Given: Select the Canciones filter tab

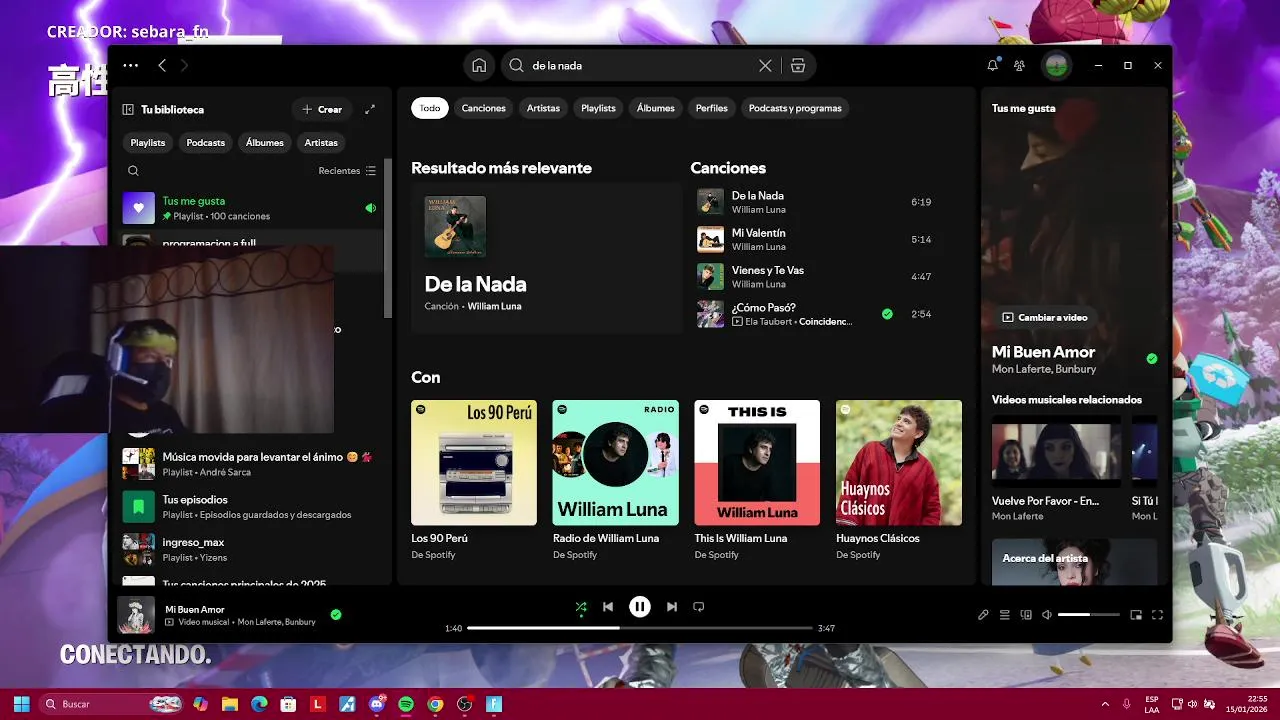Looking at the screenshot, I should pos(484,108).
